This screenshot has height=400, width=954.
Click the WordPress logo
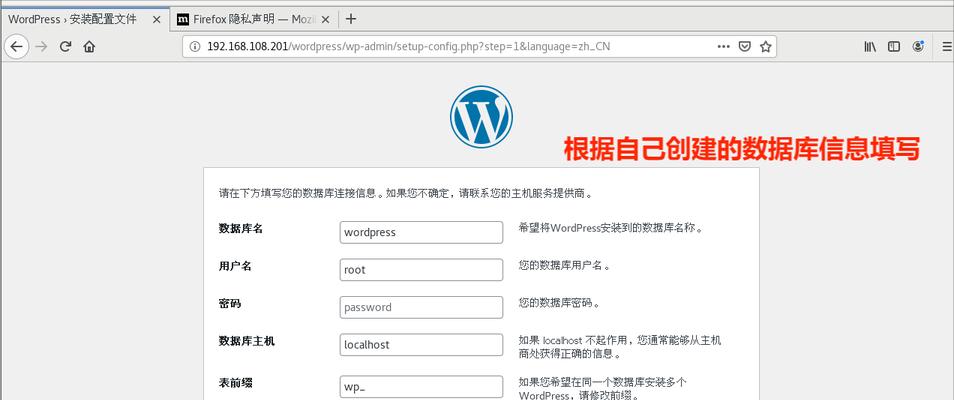click(x=481, y=116)
